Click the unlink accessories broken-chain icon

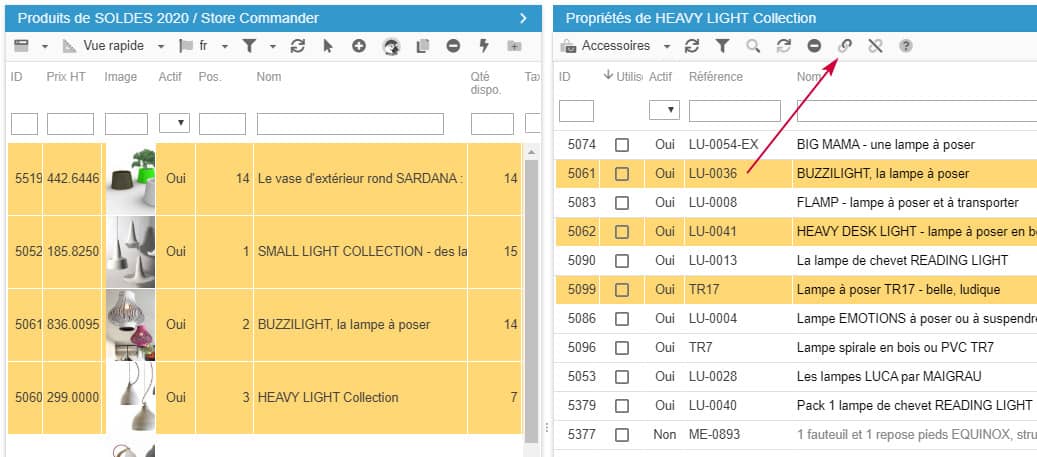point(876,46)
